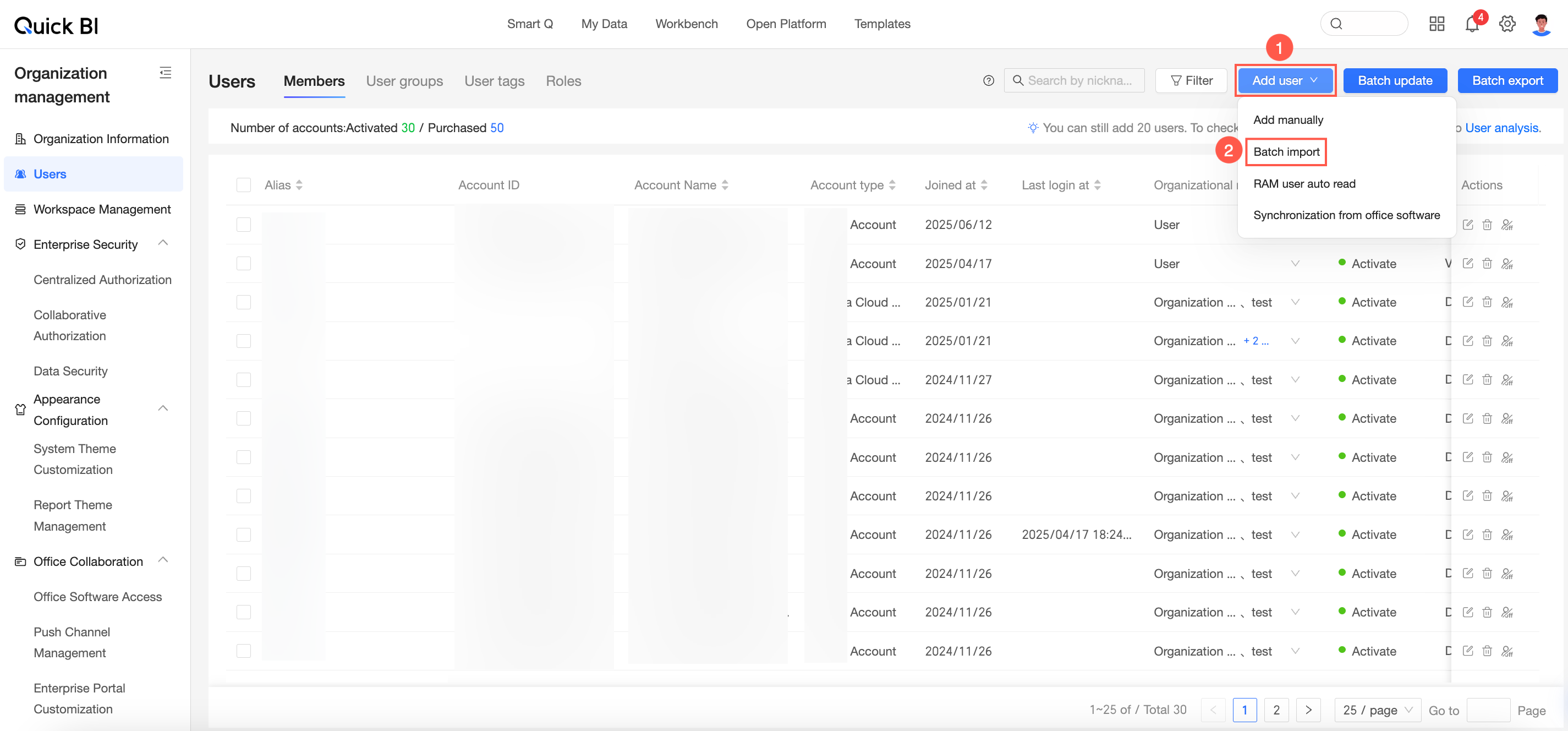Open the 25 / page size dropdown
The height and width of the screenshot is (731, 1568).
tap(1378, 710)
